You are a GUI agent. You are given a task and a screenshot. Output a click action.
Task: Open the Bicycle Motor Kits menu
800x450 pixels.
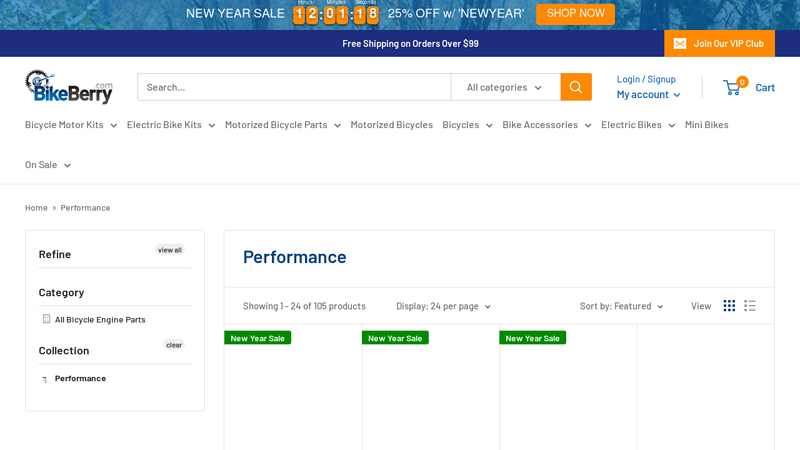[x=71, y=125]
